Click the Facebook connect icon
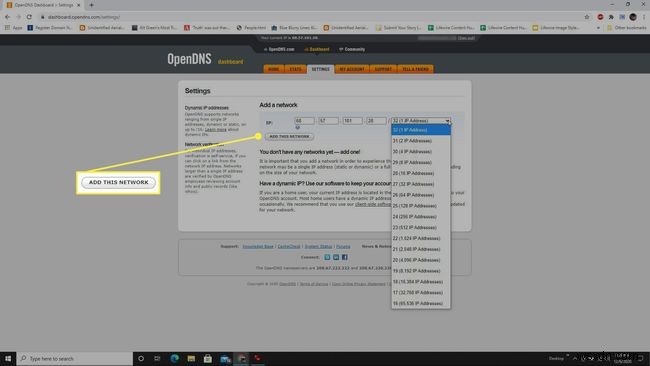Screen dimensions: 650x366 [x=344, y=257]
